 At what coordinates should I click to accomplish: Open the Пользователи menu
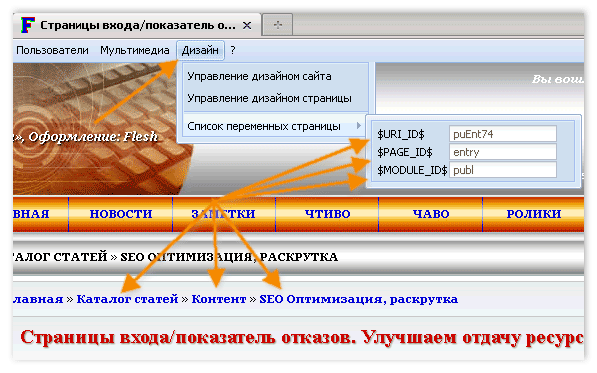click(x=53, y=50)
